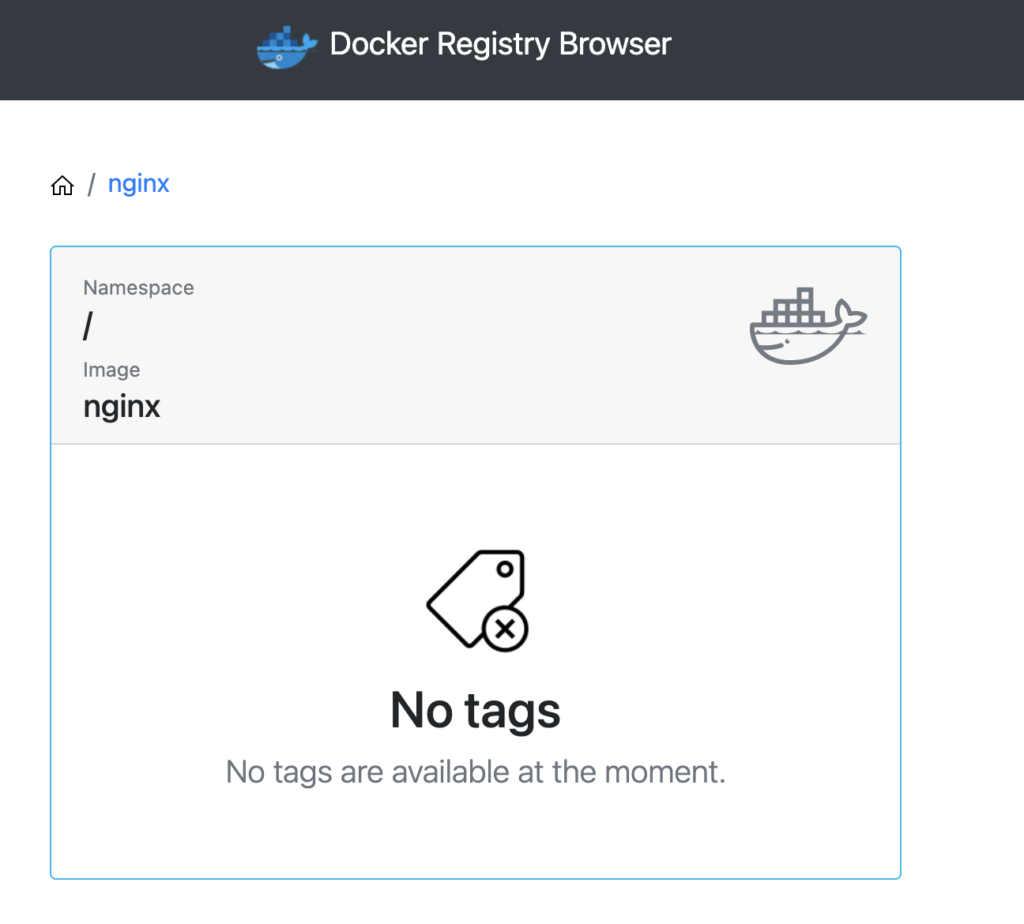Select the 'Namespace' label text

pyautogui.click(x=138, y=287)
